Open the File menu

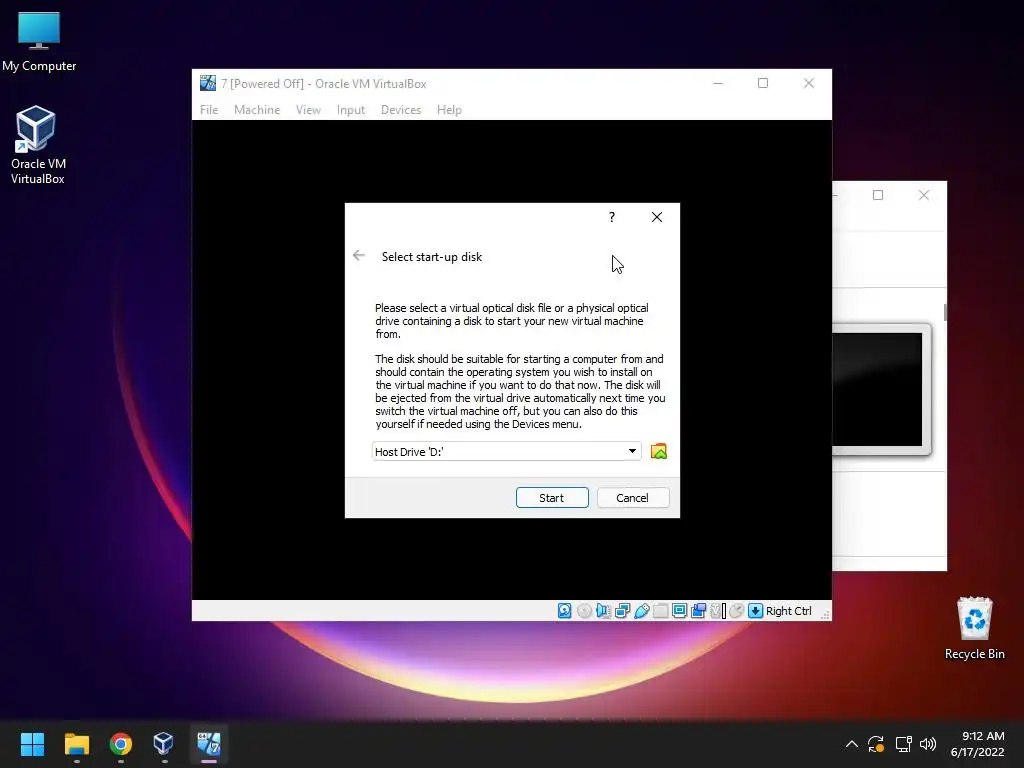coord(209,110)
